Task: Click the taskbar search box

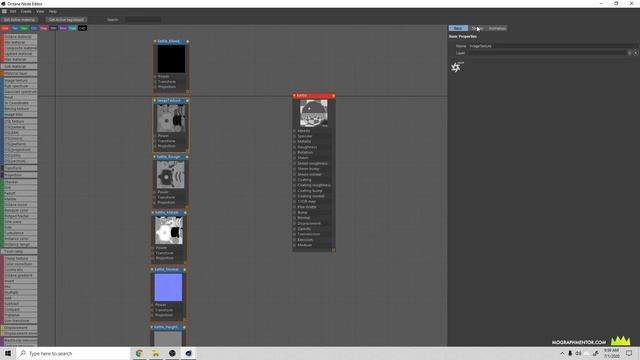Action: point(73,353)
